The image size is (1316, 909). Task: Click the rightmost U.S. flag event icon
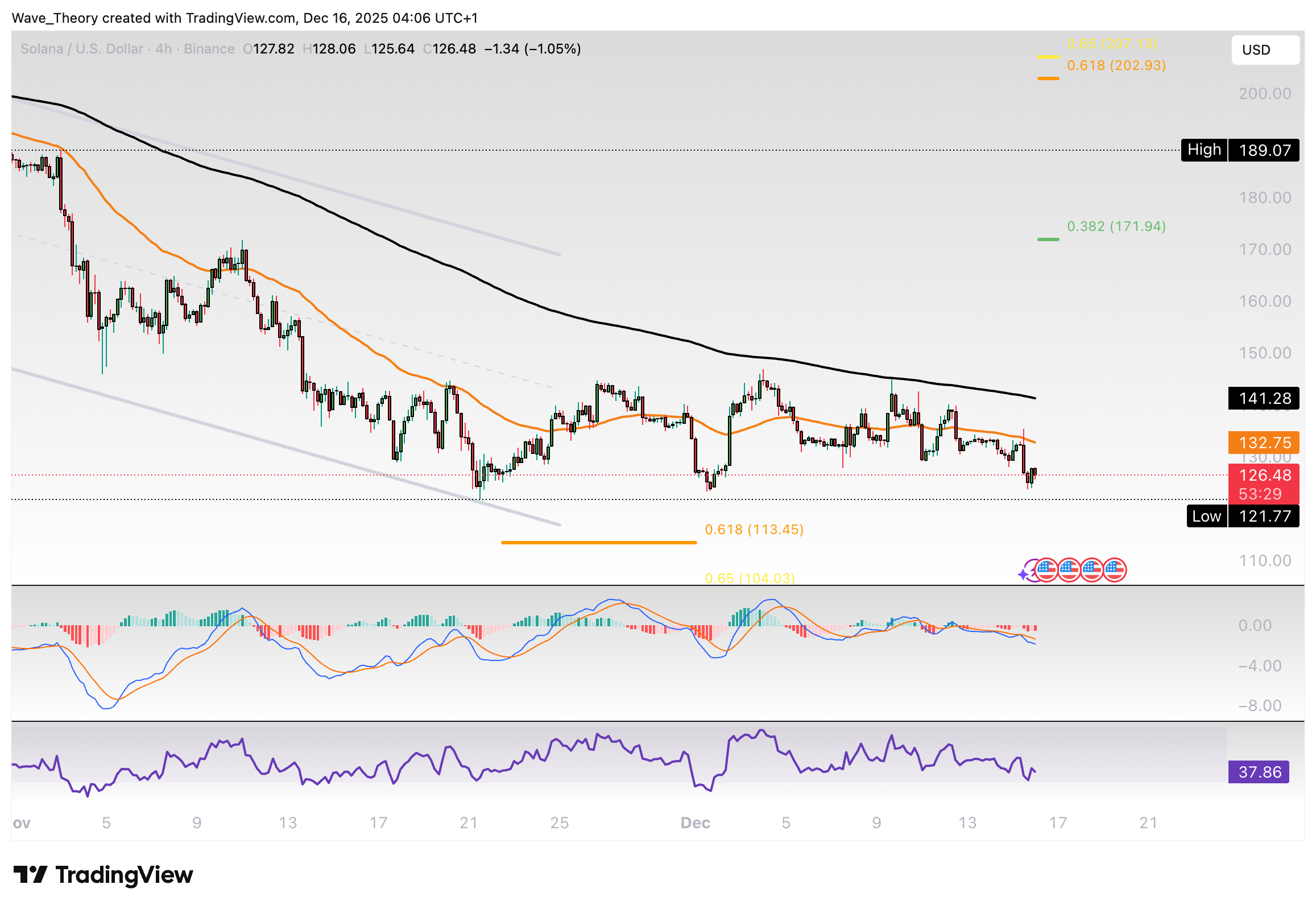[1115, 570]
